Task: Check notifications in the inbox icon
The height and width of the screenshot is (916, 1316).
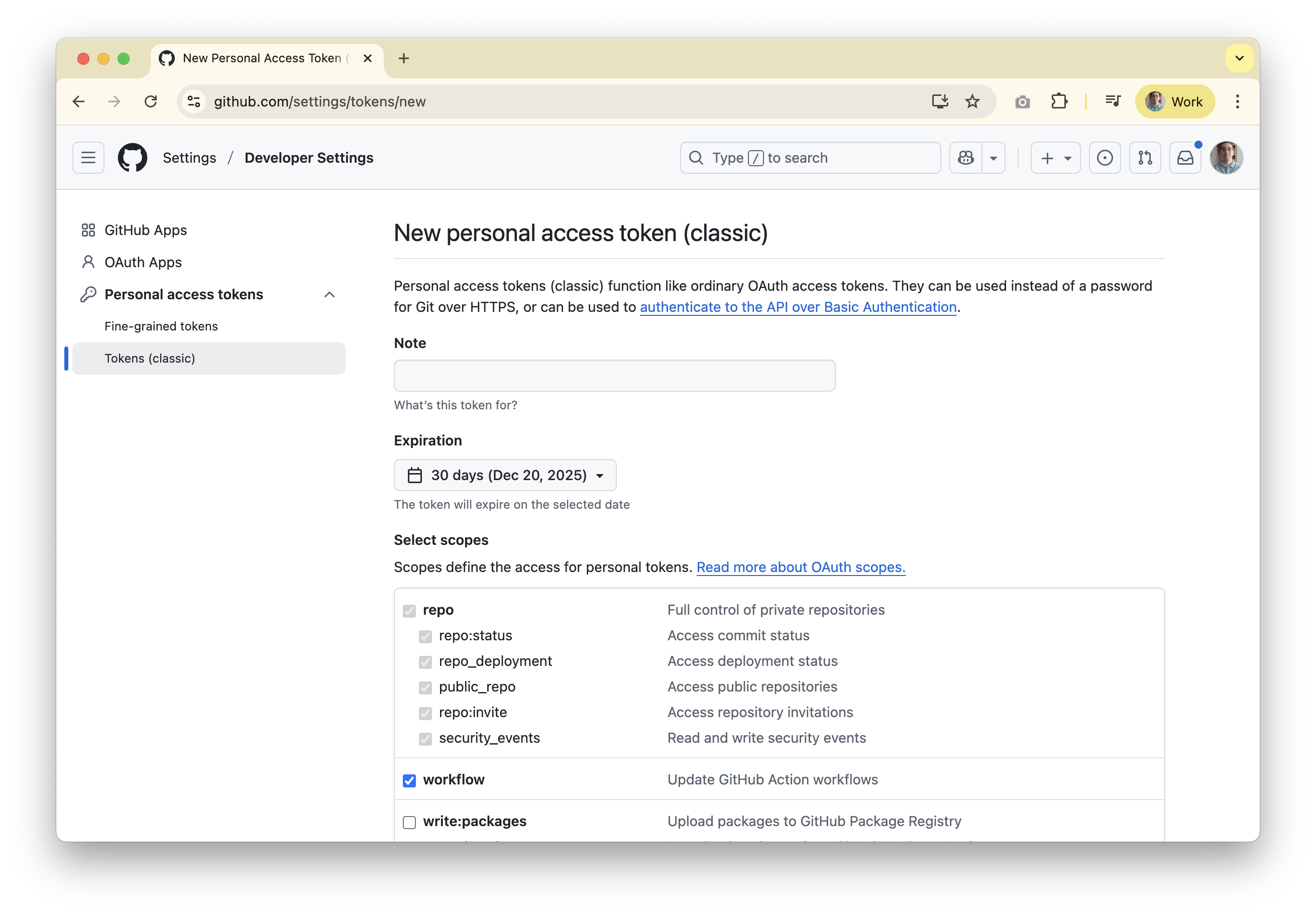Action: click(x=1185, y=158)
